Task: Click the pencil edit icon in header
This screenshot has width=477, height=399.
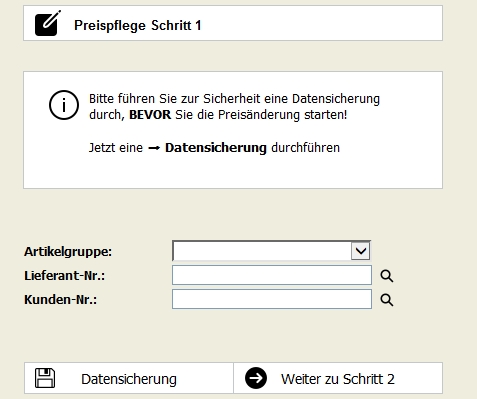Action: coord(48,23)
